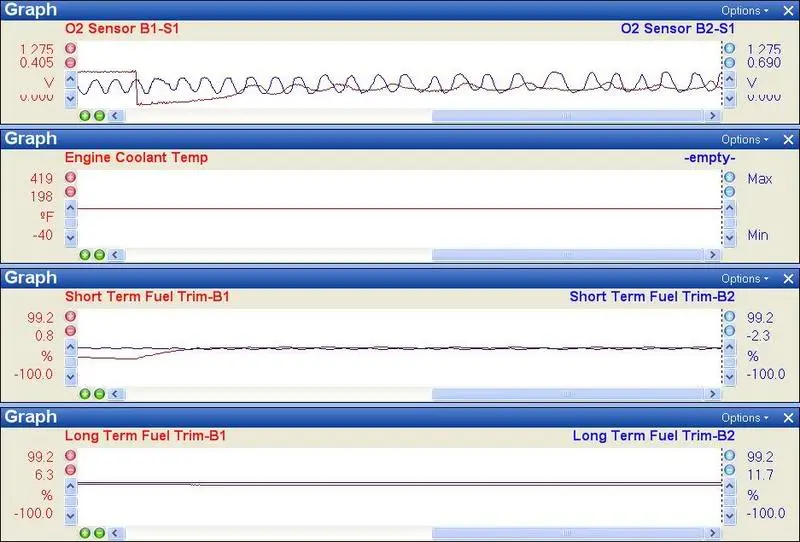Open Options menu of Engine Coolant Temp graph
800x542 pixels.
(x=744, y=140)
